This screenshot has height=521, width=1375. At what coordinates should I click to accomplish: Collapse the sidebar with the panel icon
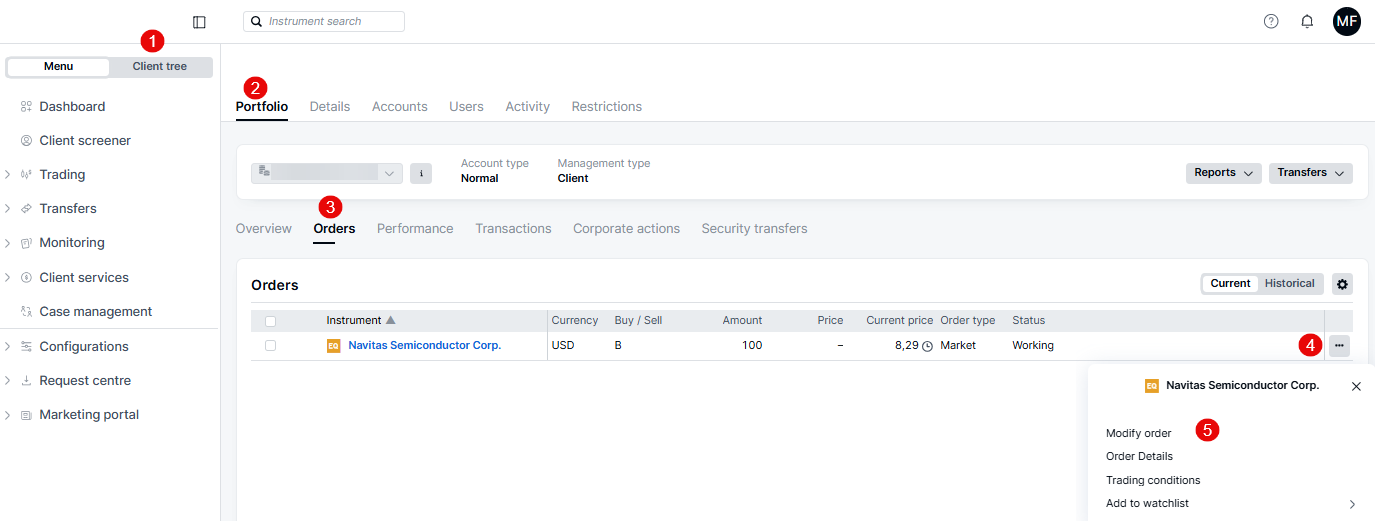(199, 22)
